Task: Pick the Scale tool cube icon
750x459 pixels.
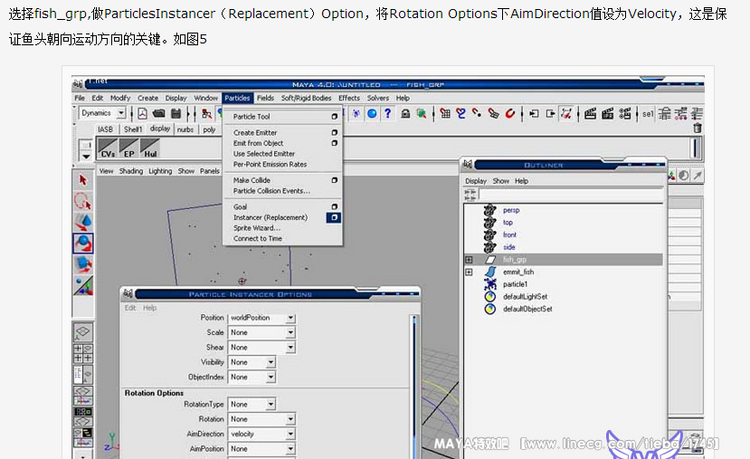Action: [x=83, y=264]
